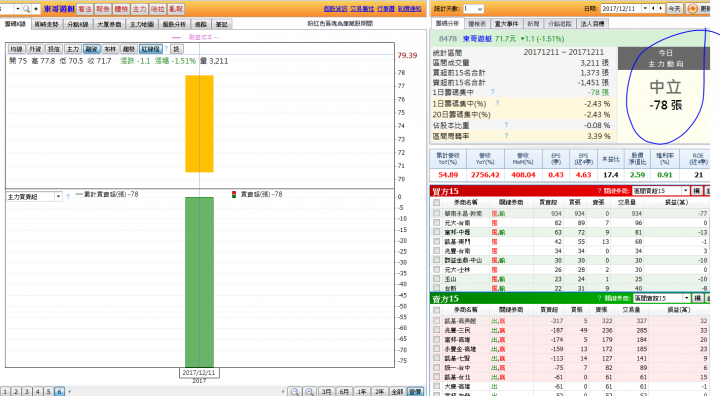Viewport: 720px width, 396px height.
Task: Tick the header checkbox in the 買方15 table
Action: pyautogui.click(x=436, y=202)
